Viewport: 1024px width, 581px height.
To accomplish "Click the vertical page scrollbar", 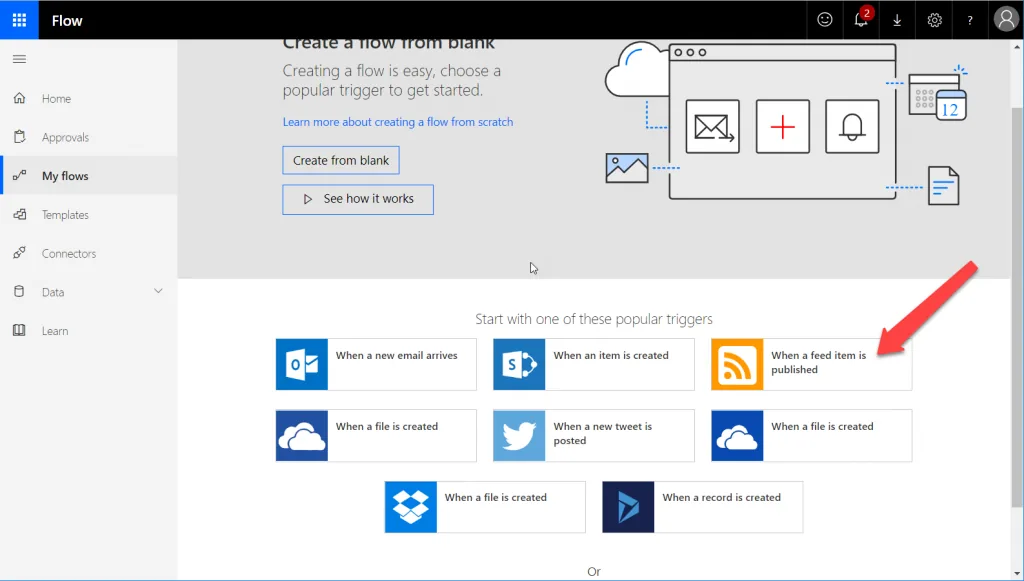I will [x=1017, y=300].
